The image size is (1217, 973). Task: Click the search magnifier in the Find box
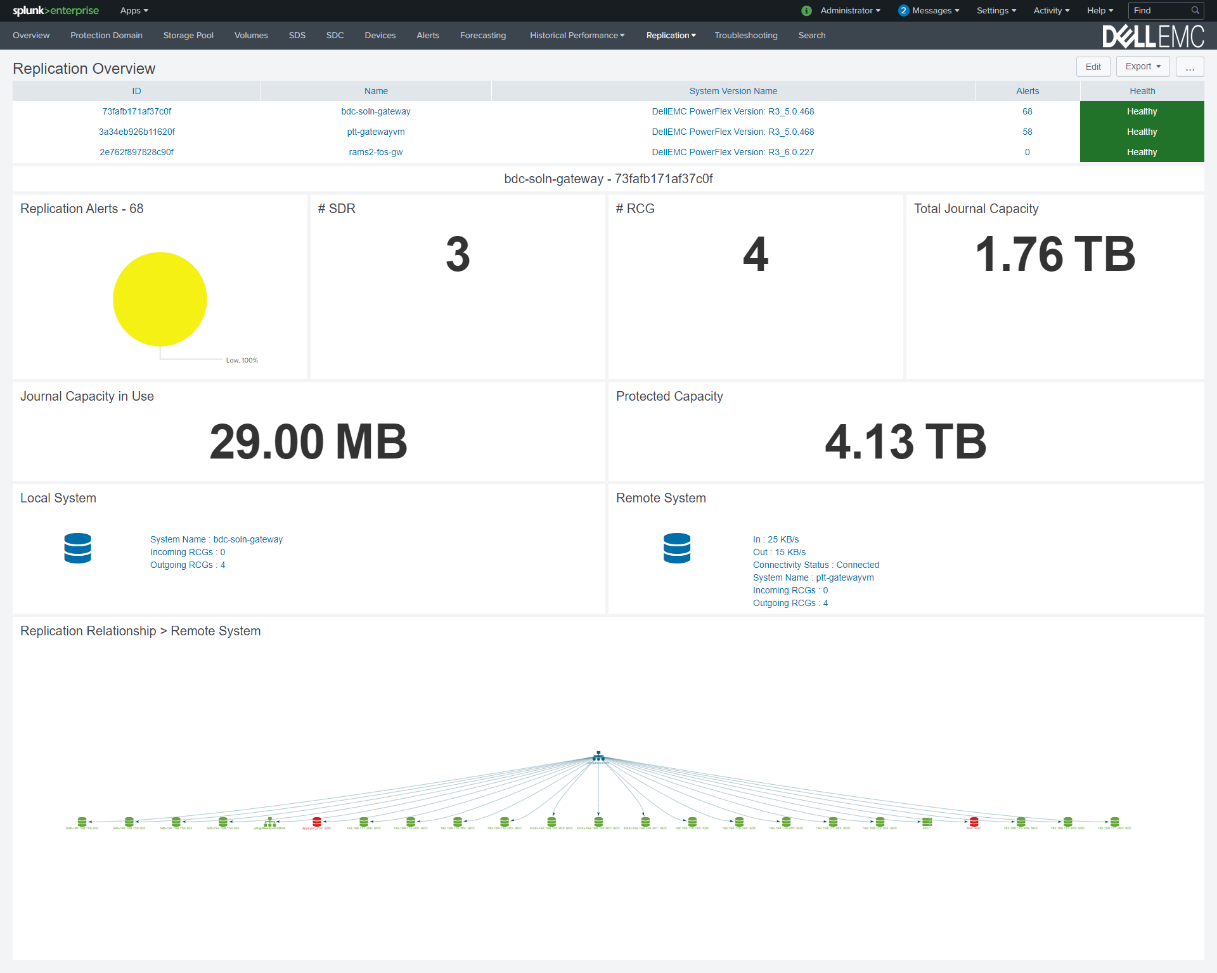tap(1195, 10)
